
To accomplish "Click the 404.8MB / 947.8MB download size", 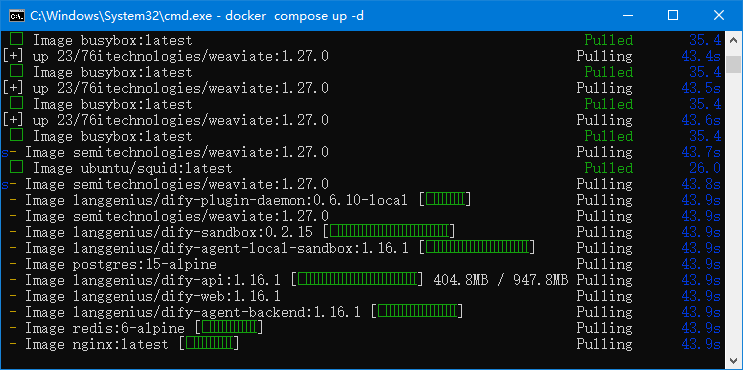I will pos(501,280).
